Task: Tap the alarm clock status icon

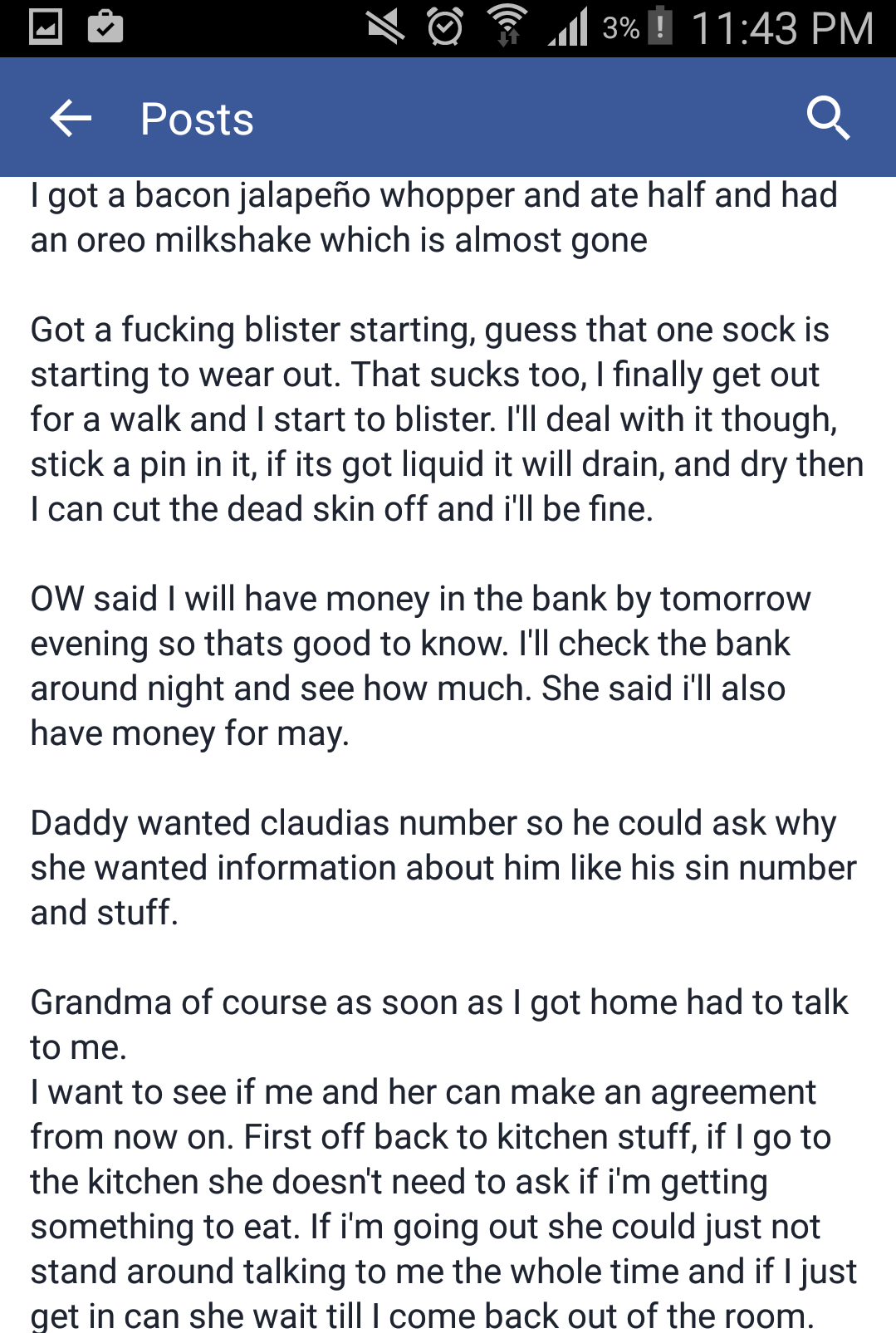Action: (445, 27)
